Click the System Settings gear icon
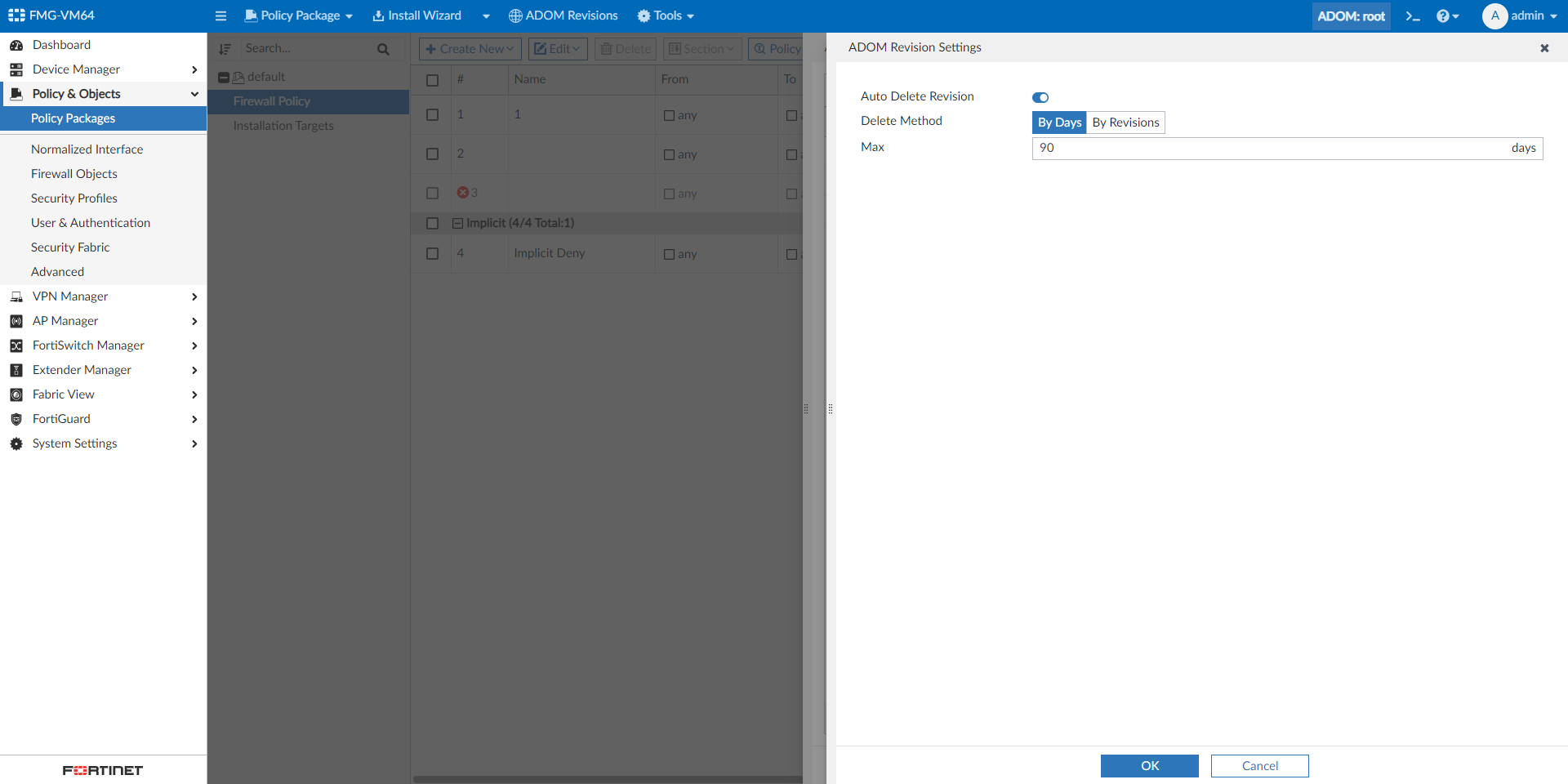 pos(16,443)
